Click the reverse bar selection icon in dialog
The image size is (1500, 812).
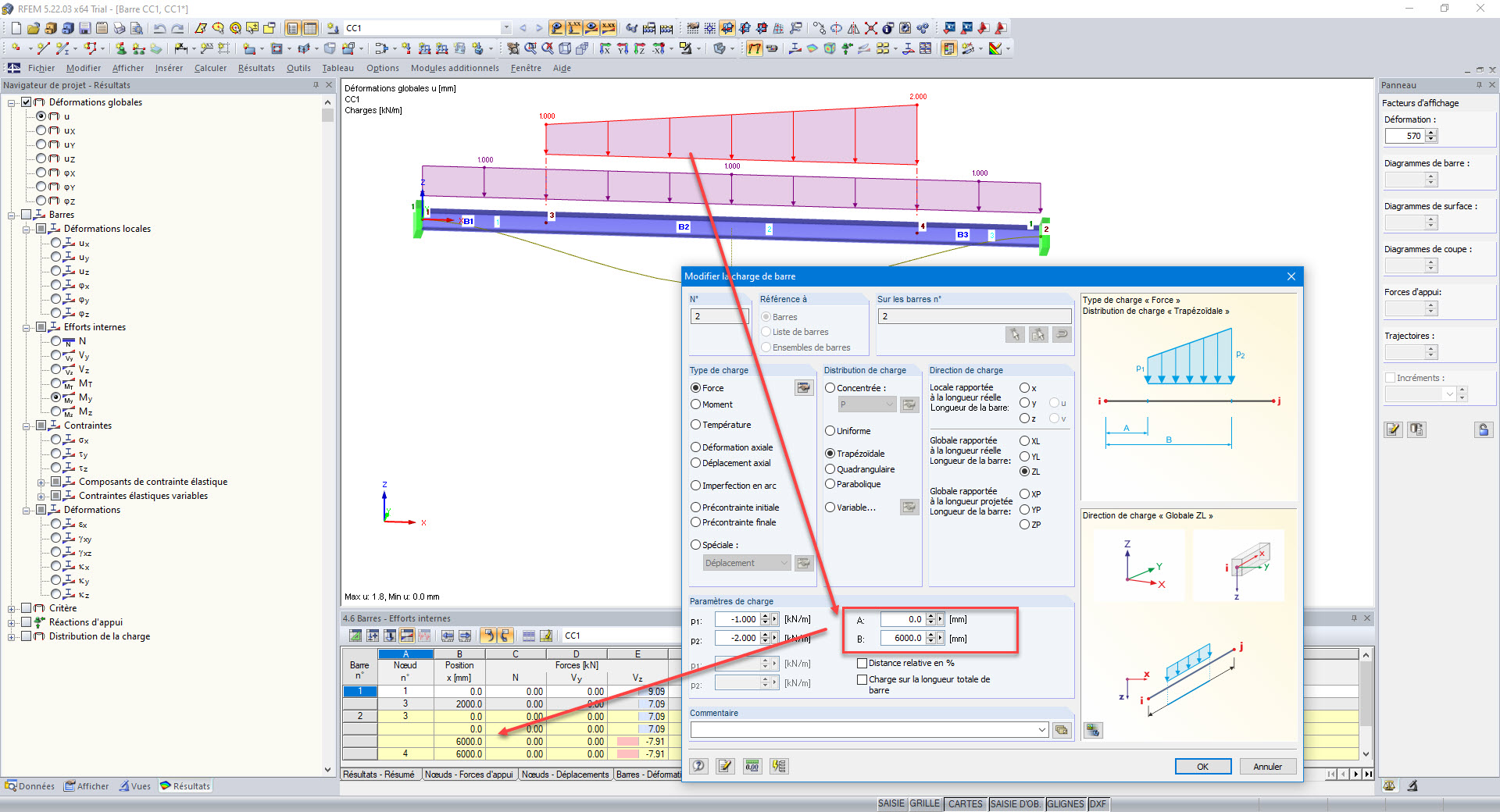coord(1062,334)
